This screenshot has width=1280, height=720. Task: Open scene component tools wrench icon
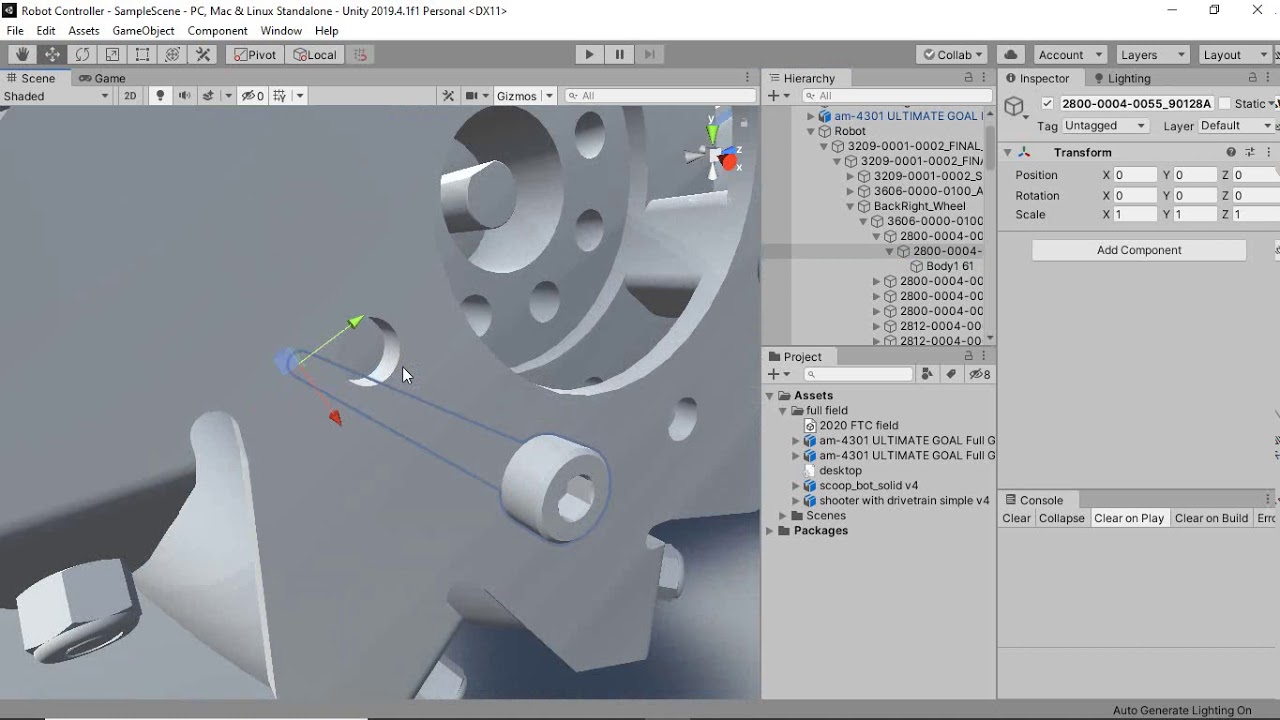(448, 96)
